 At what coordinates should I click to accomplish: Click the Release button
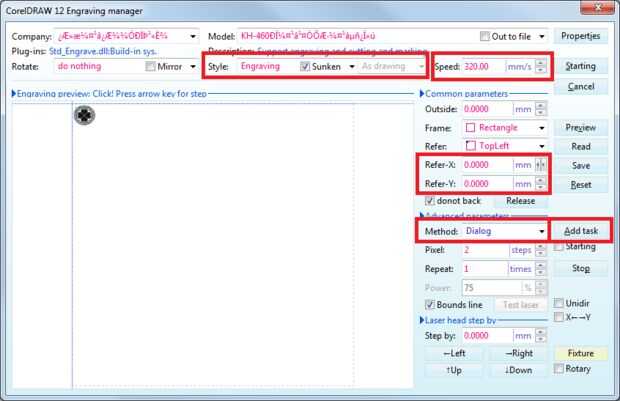pos(520,201)
